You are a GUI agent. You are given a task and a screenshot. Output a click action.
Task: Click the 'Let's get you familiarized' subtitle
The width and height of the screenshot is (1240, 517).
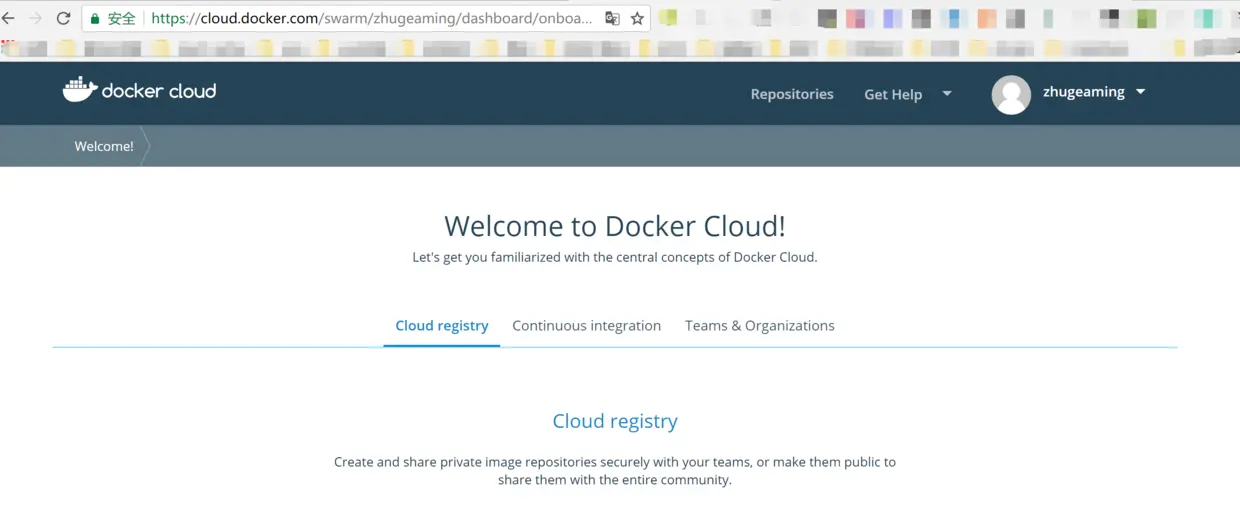click(615, 257)
